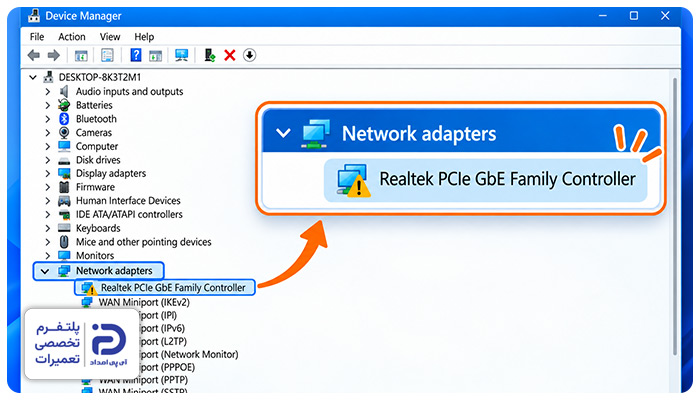Open the View menu

pyautogui.click(x=110, y=37)
